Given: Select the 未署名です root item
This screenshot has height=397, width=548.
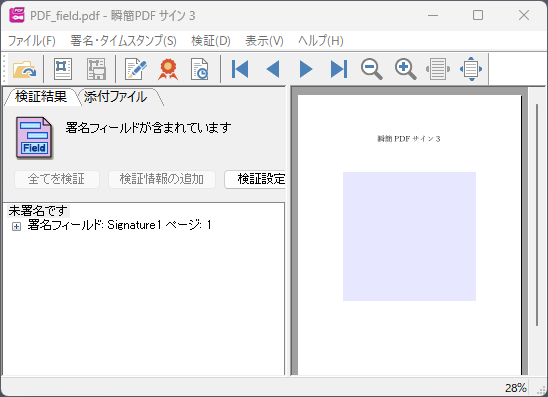Looking at the screenshot, I should click(x=38, y=211).
